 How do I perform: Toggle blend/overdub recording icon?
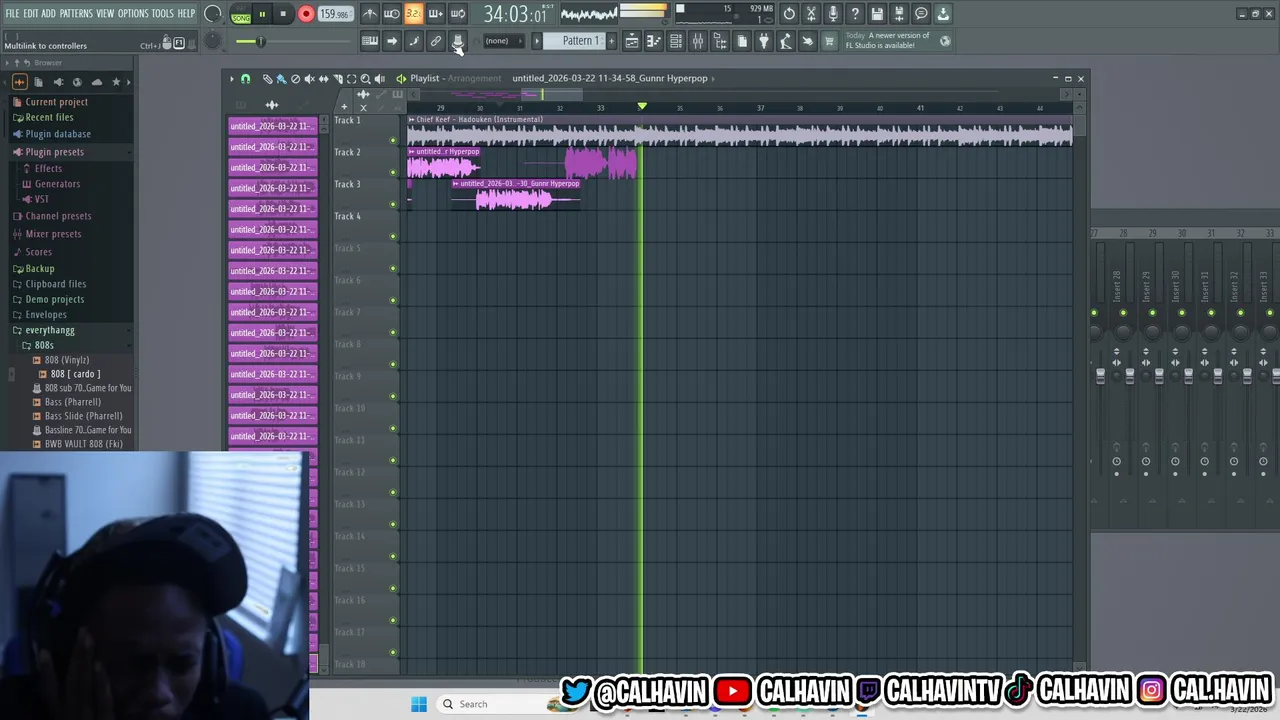coord(436,14)
